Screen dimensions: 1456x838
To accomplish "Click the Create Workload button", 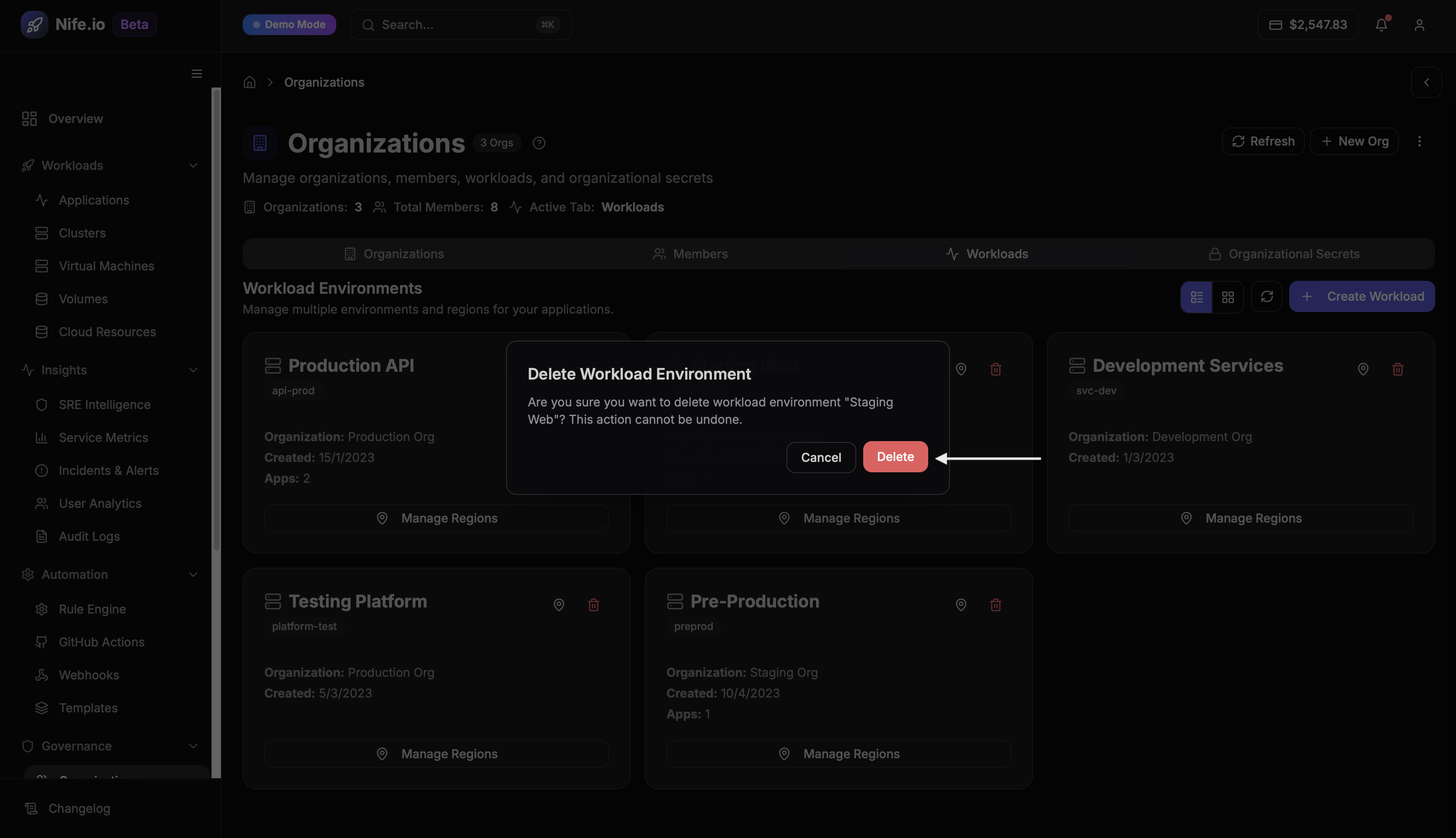I will 1362,296.
